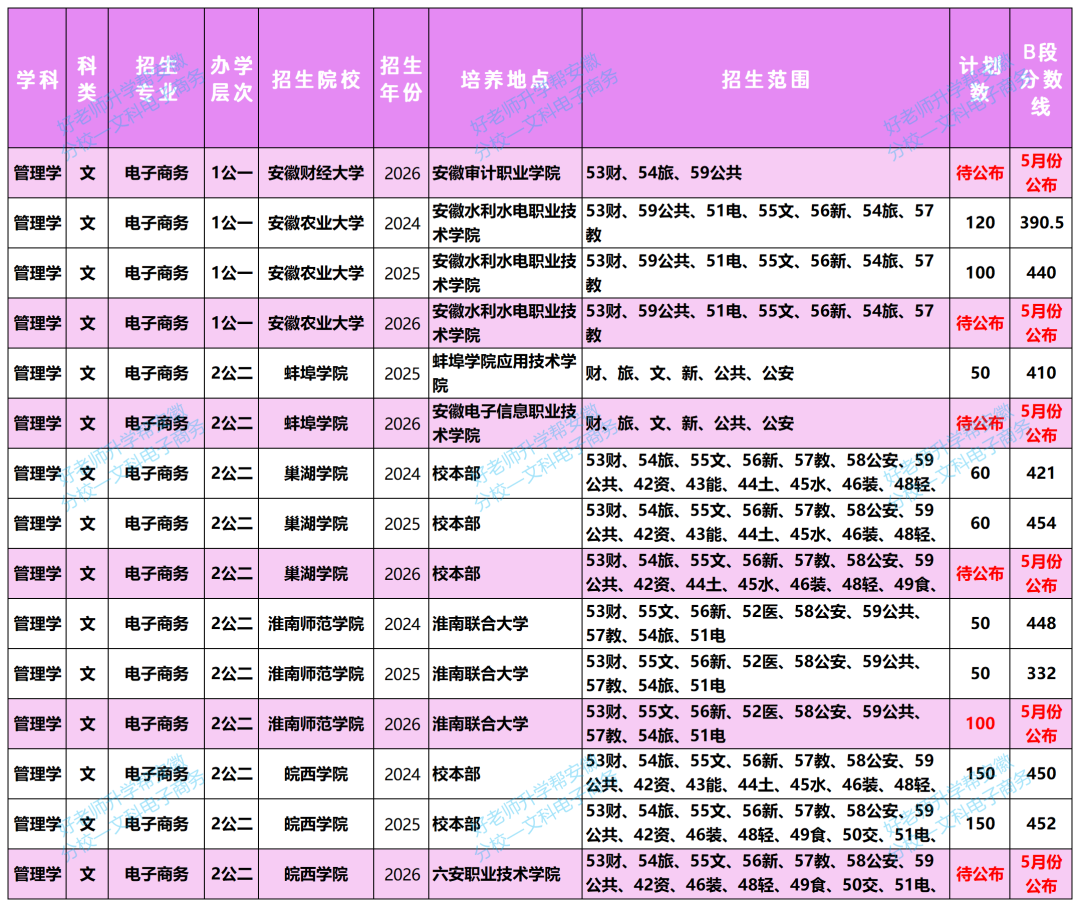
Task: Click plan number 50 in 蚌埠学院 2025 row
Action: 980,373
